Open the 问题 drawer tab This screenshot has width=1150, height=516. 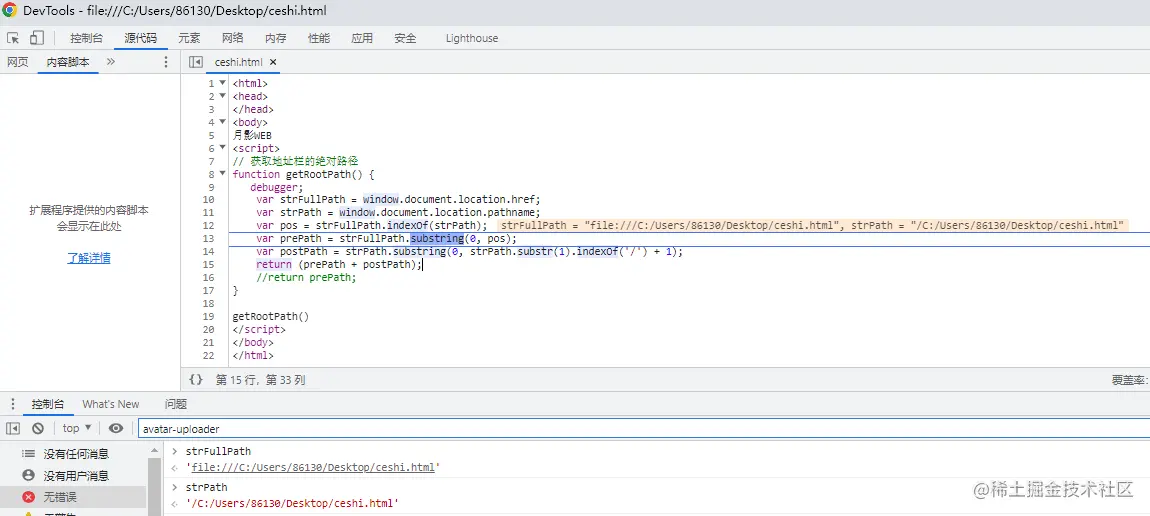[x=175, y=404]
